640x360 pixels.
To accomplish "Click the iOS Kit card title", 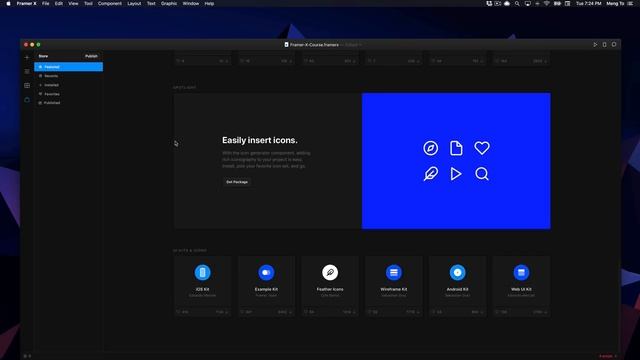I will (202, 289).
